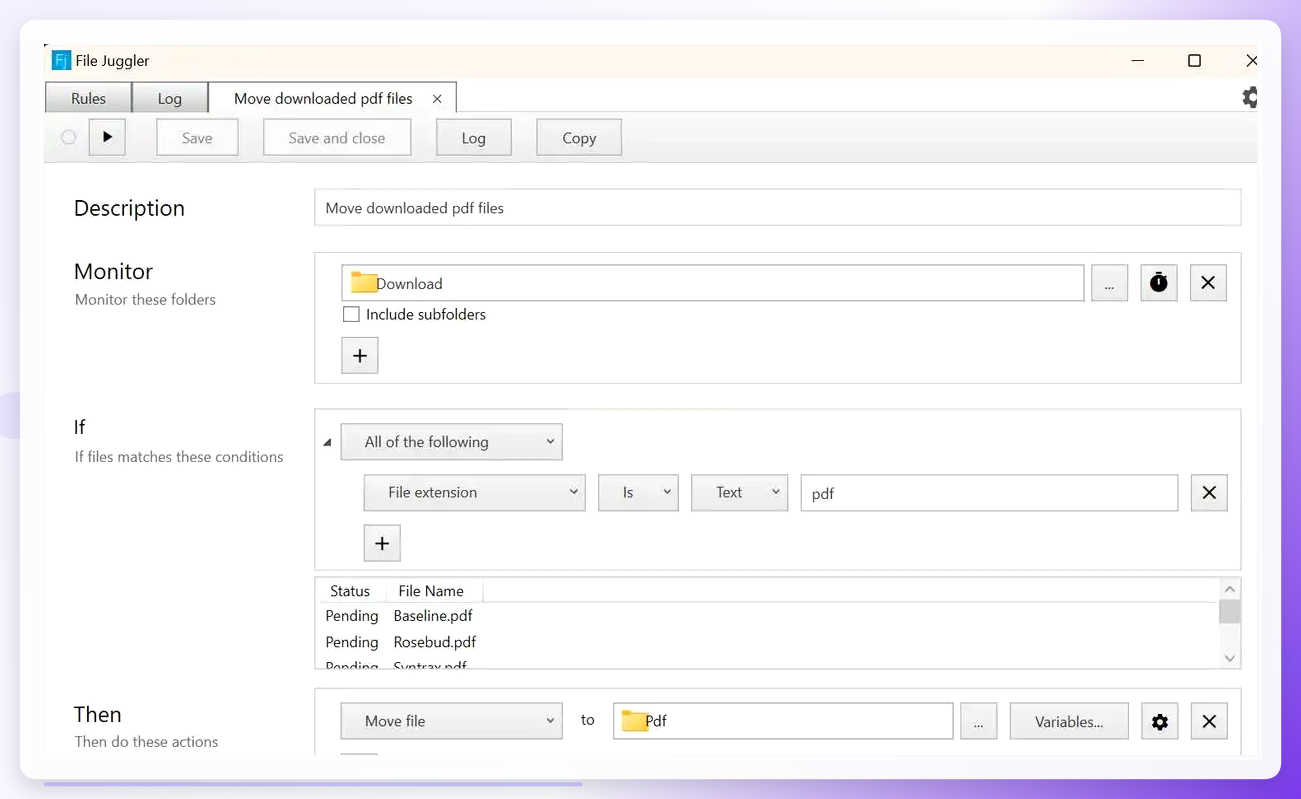Collapse the condition group triangle
The height and width of the screenshot is (799, 1301).
(327, 442)
